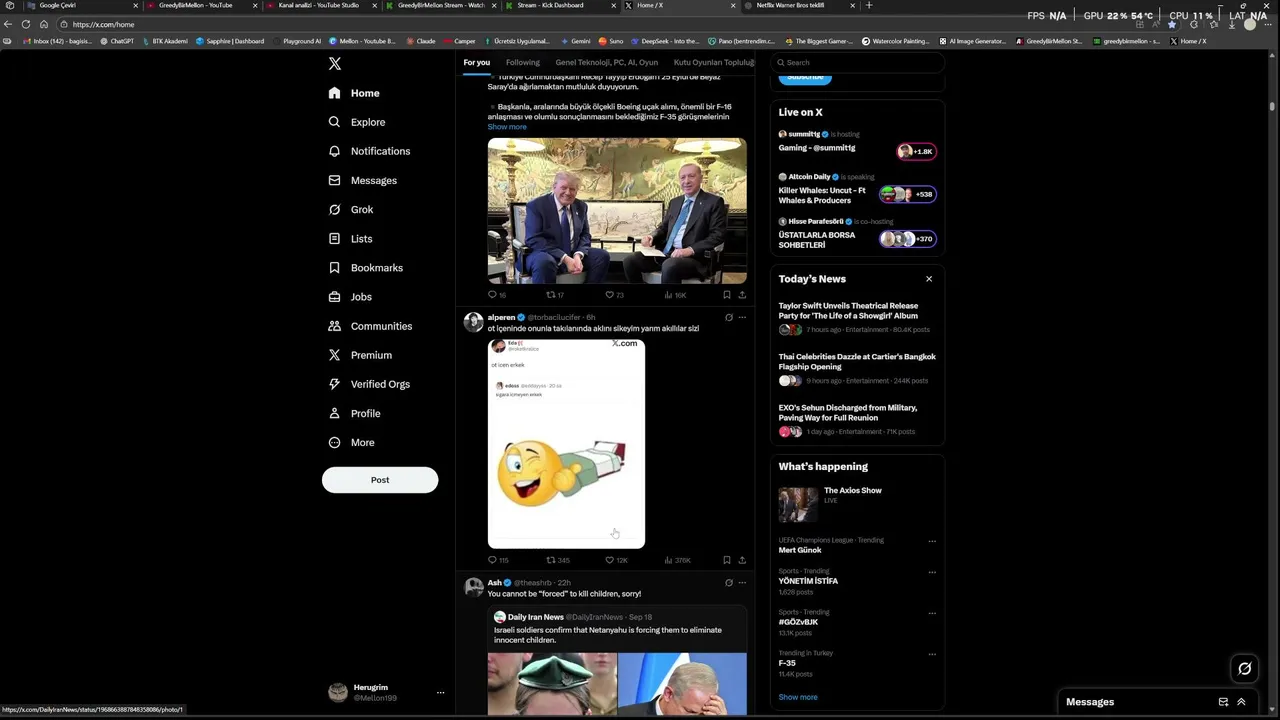Click the X search field
Screen dimensions: 1280x720
click(x=858, y=62)
